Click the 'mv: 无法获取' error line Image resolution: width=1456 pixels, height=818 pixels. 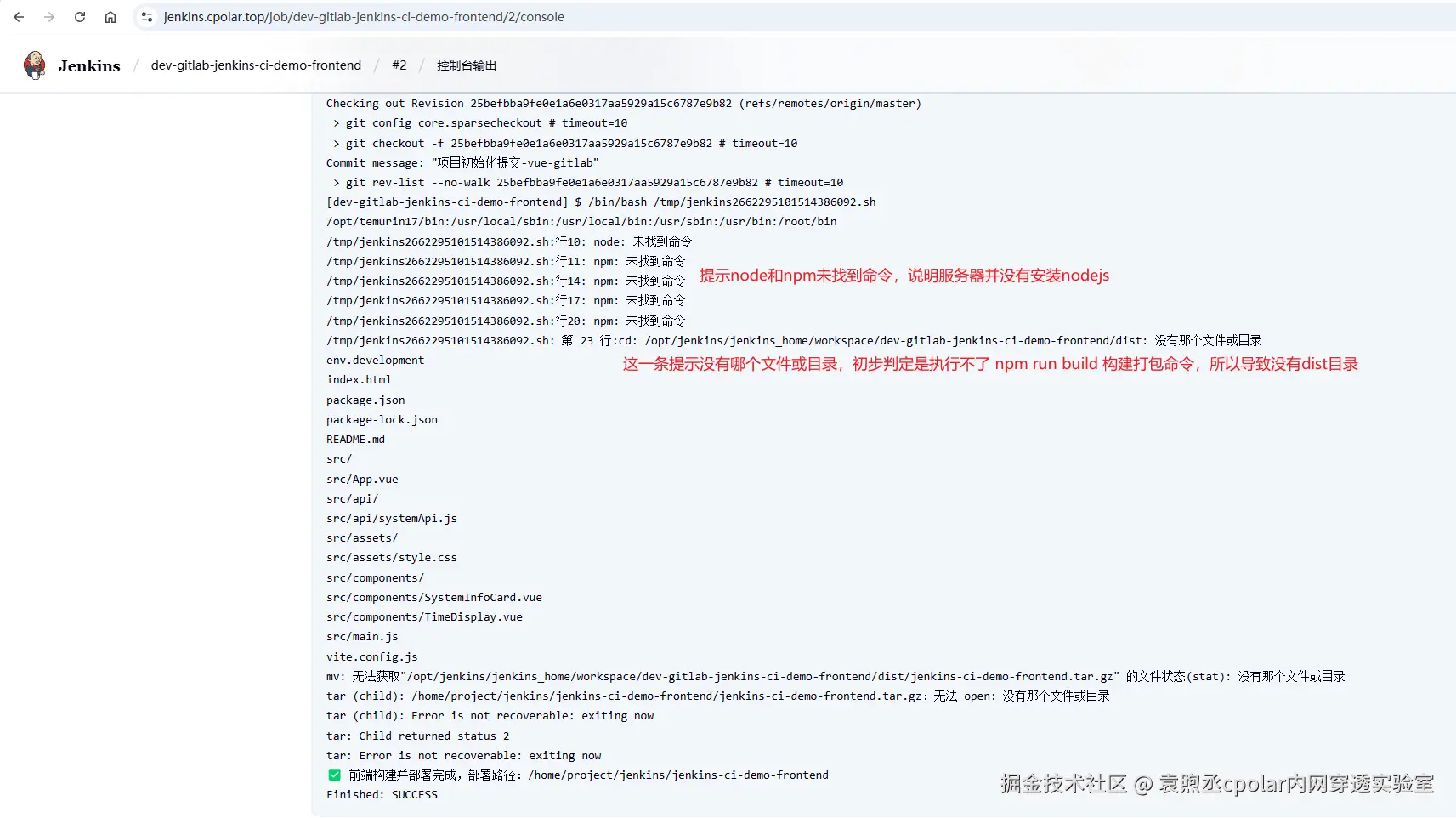pos(836,677)
